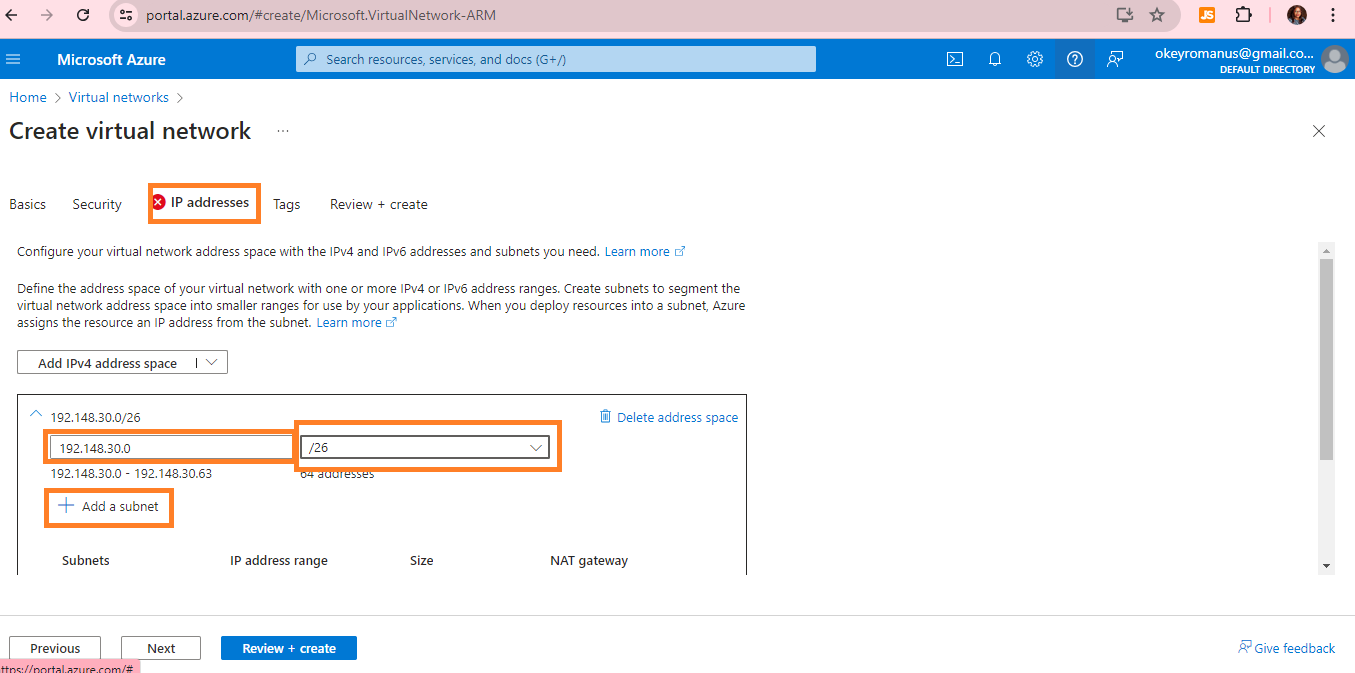This screenshot has height=673, width=1355.
Task: Open the Help question mark menu
Action: click(1075, 59)
